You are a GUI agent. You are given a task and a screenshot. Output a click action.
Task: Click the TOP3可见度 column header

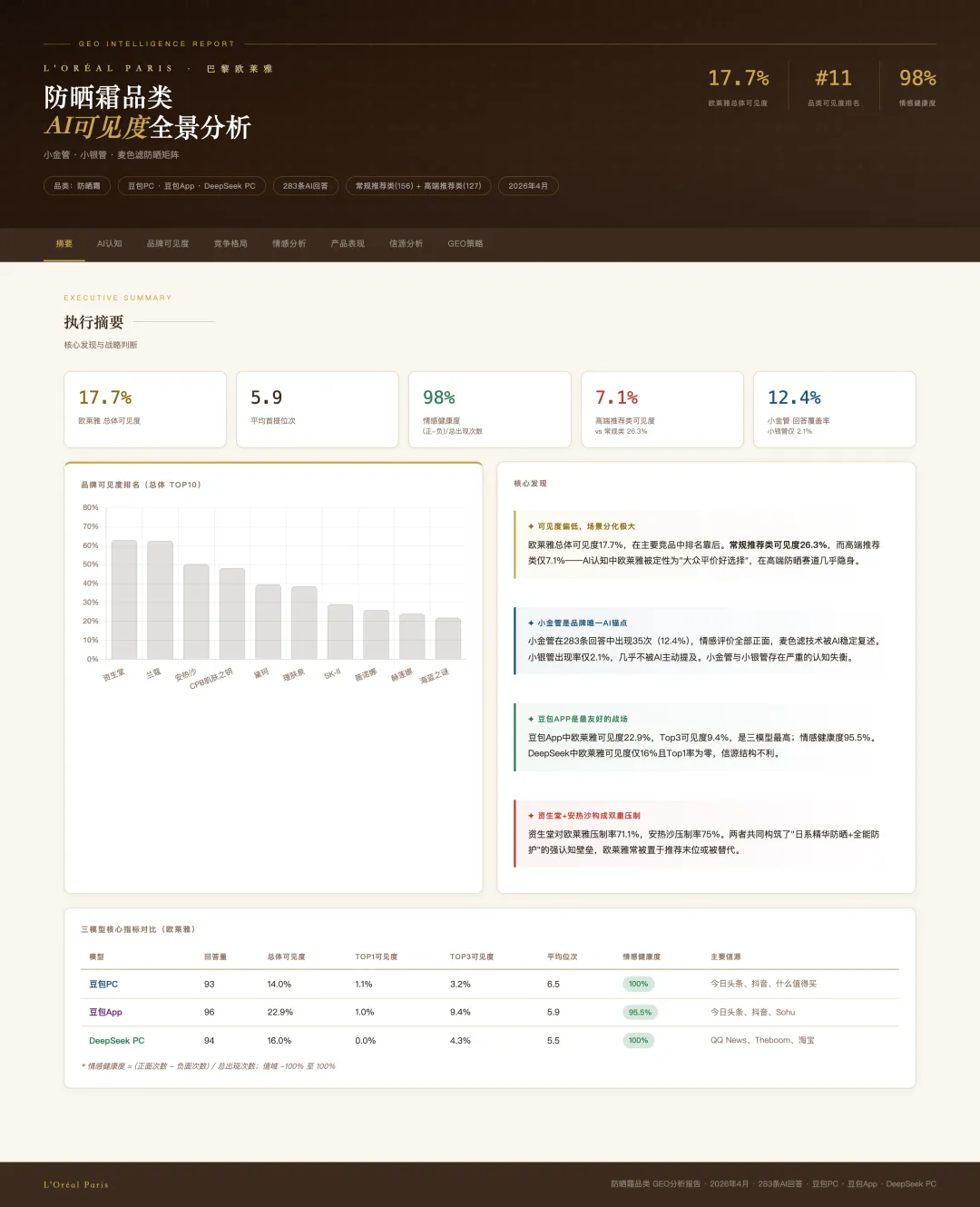click(x=472, y=957)
